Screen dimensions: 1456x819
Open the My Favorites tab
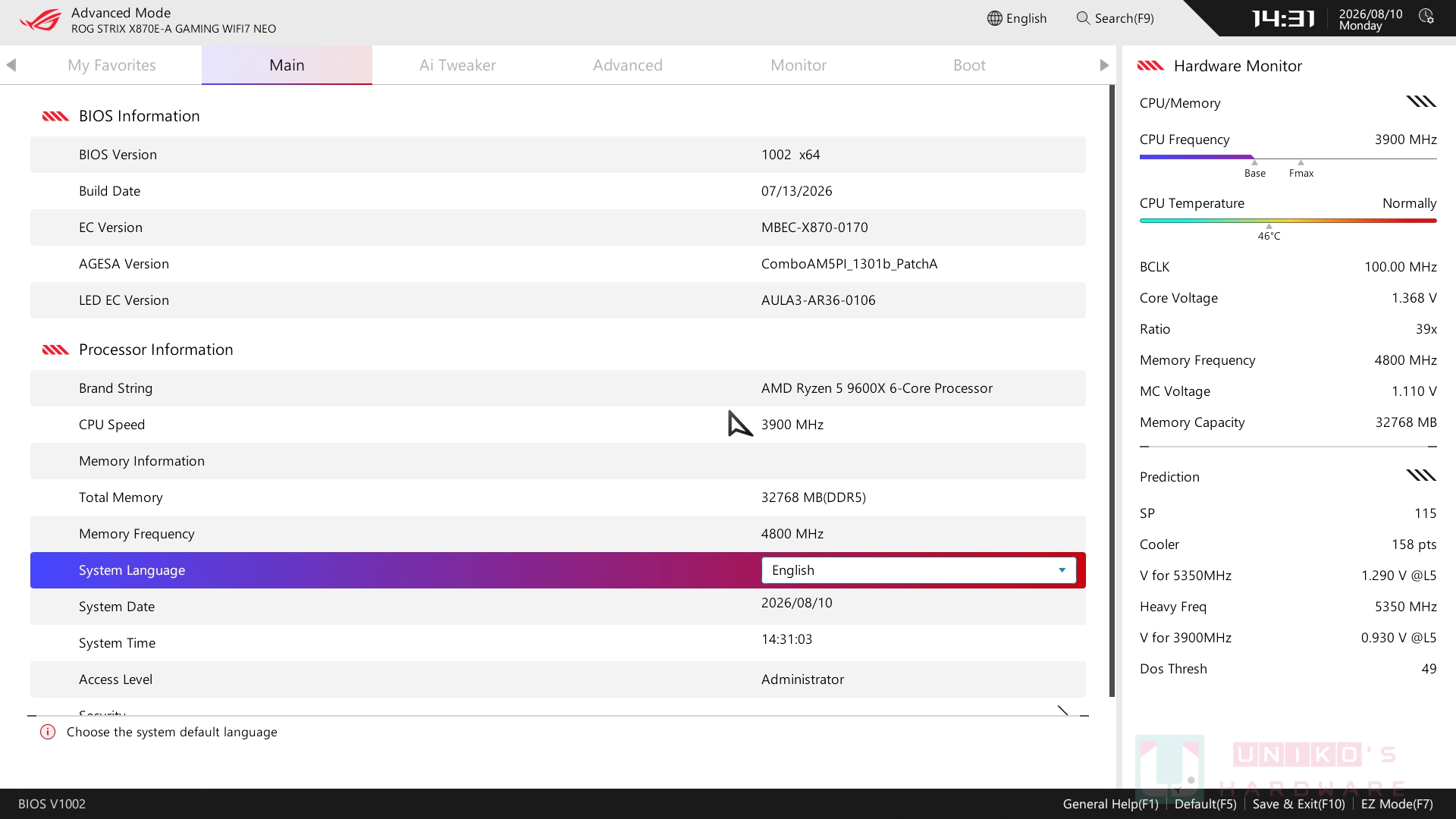pos(111,65)
